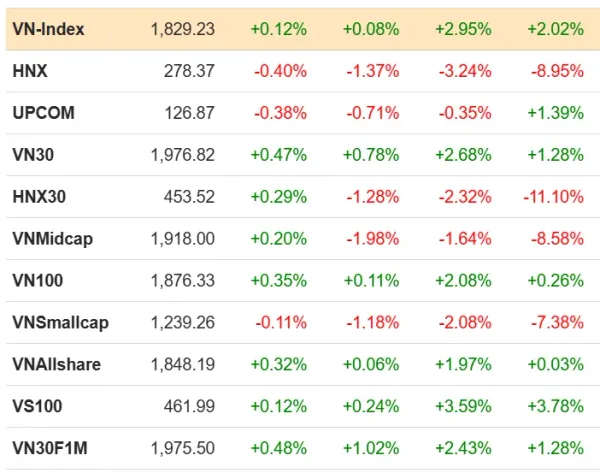Click VN-Index value 1,829.23
Image resolution: width=600 pixels, height=473 pixels.
click(x=183, y=29)
